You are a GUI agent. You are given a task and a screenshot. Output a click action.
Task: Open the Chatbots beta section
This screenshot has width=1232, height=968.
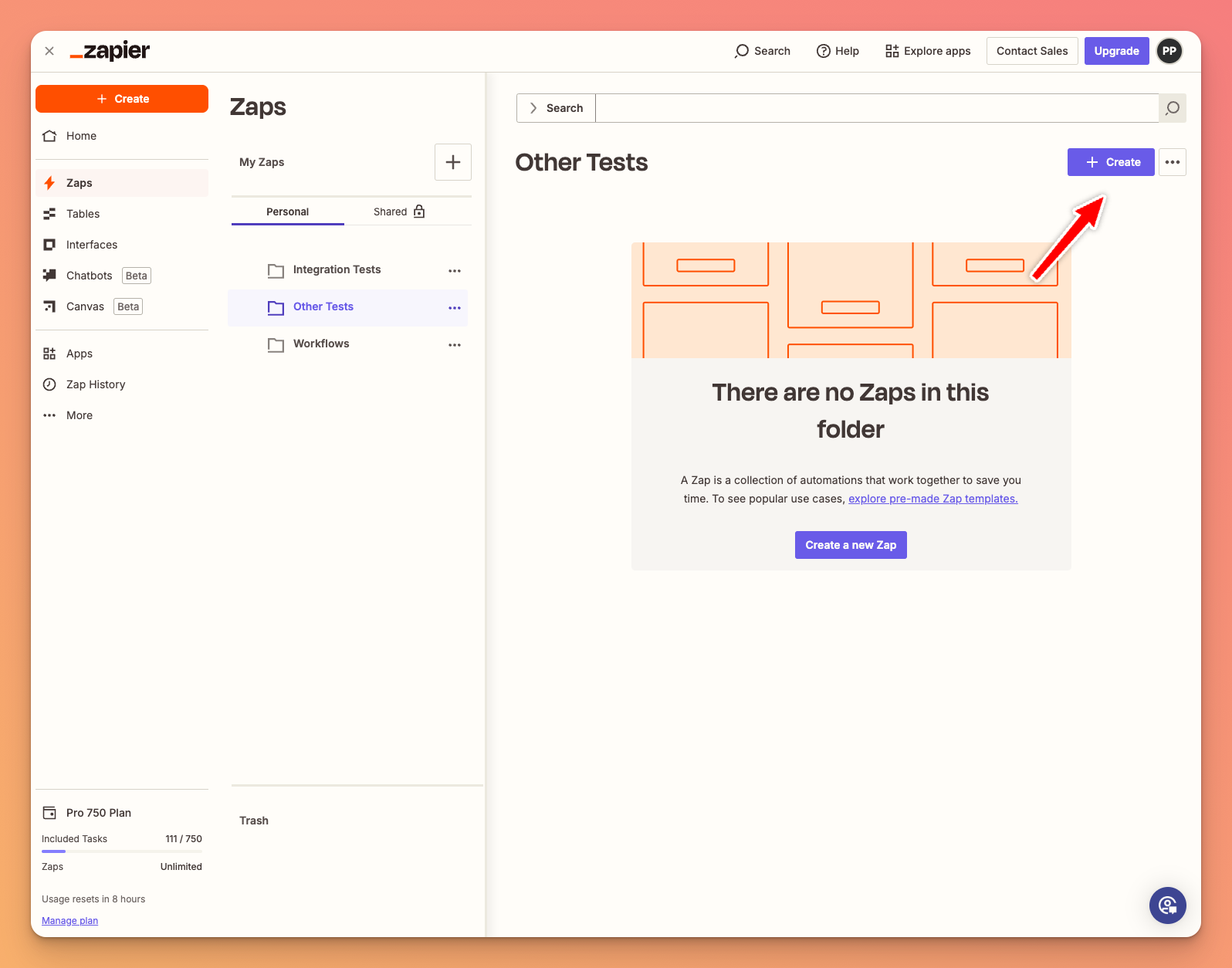[x=90, y=276]
